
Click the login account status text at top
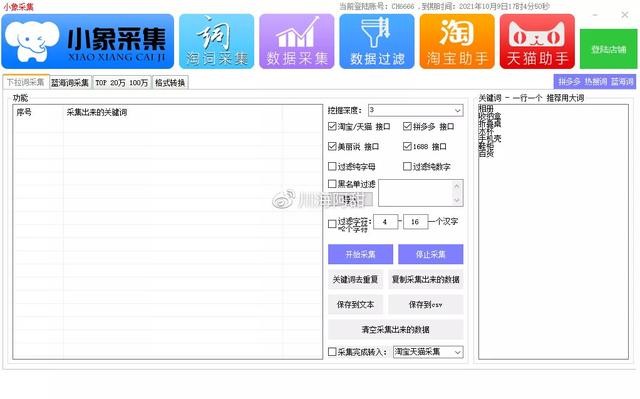click(444, 7)
